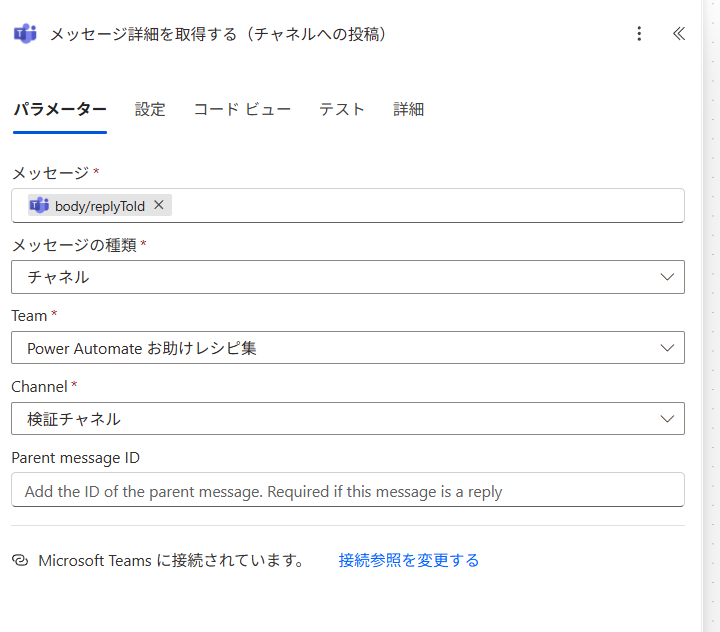Select the パラメーター tab
Screen dimensions: 720x632
(60, 109)
